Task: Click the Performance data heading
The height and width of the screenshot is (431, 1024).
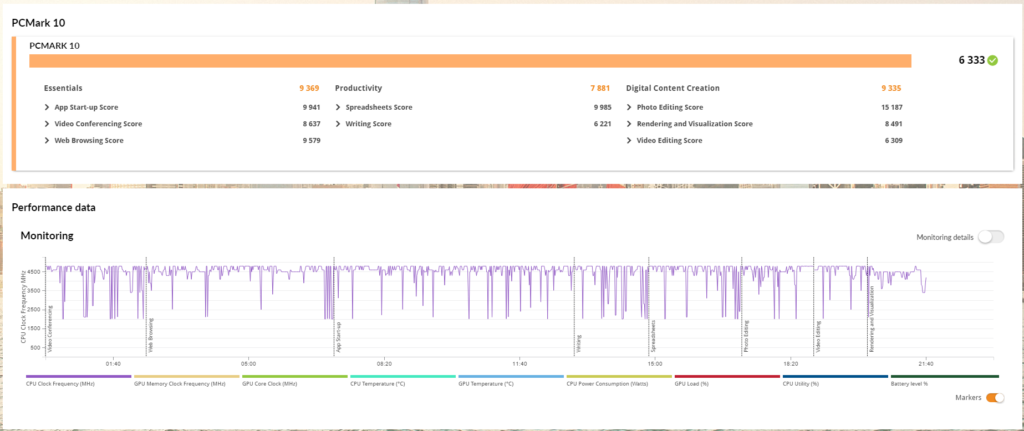Action: click(x=54, y=208)
